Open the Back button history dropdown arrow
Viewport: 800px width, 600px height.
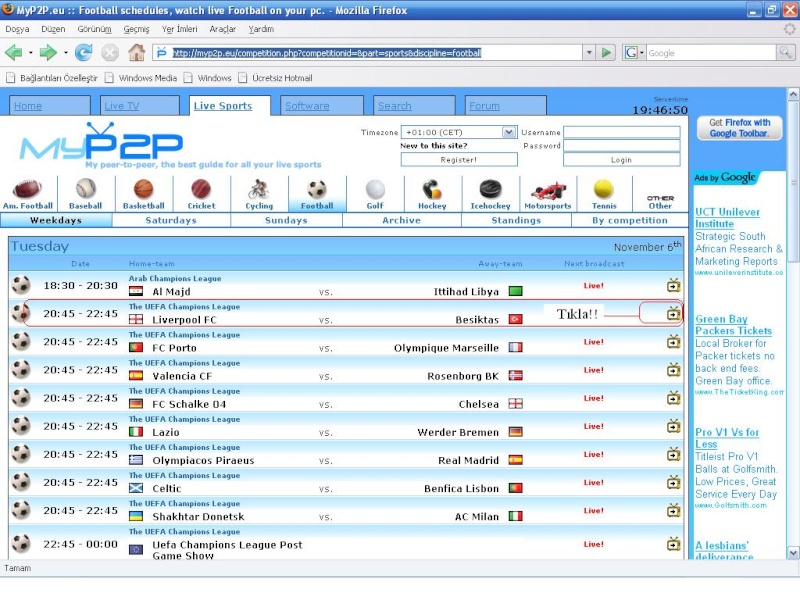click(31, 53)
